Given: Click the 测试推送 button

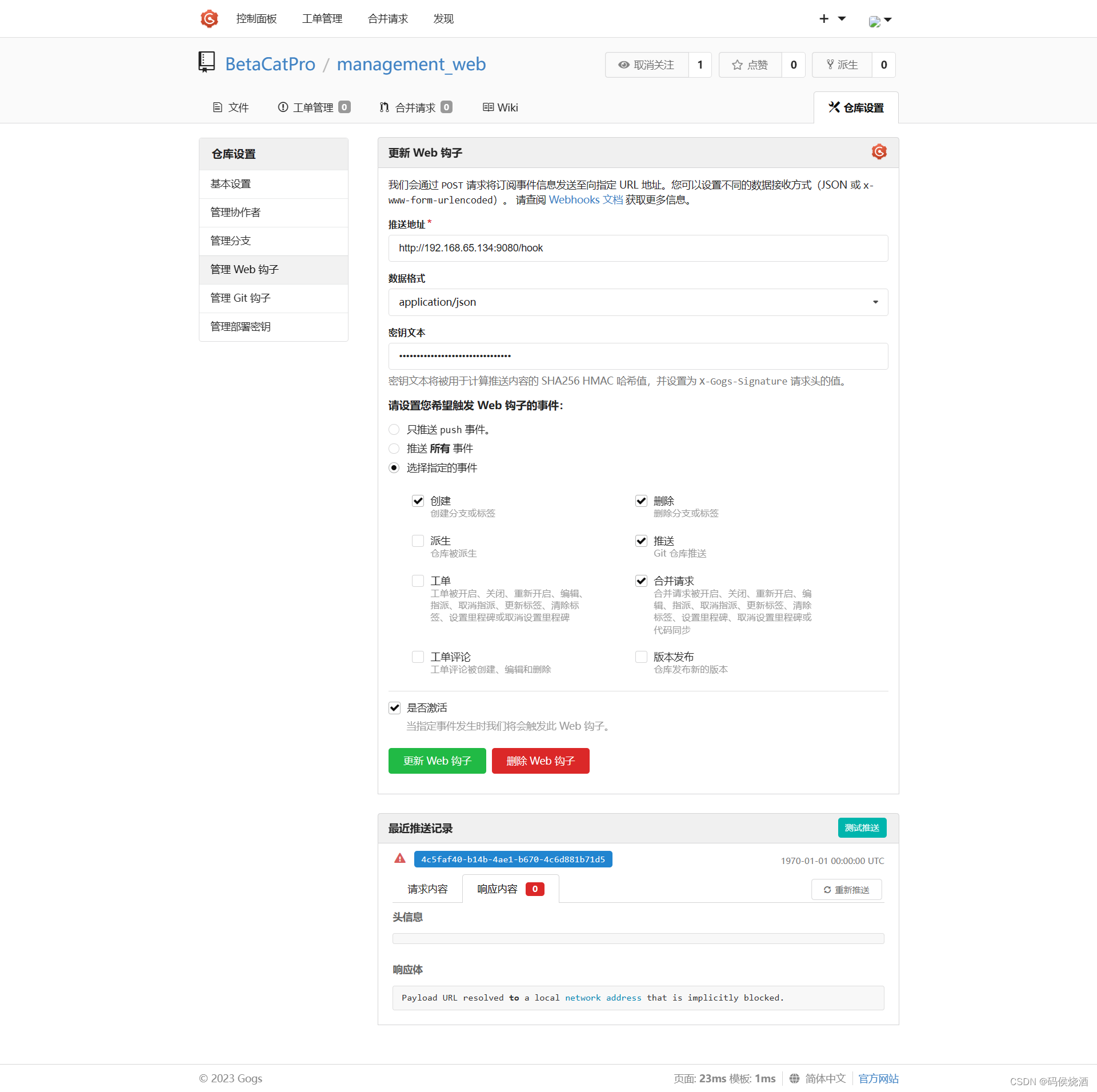Looking at the screenshot, I should coord(862,827).
